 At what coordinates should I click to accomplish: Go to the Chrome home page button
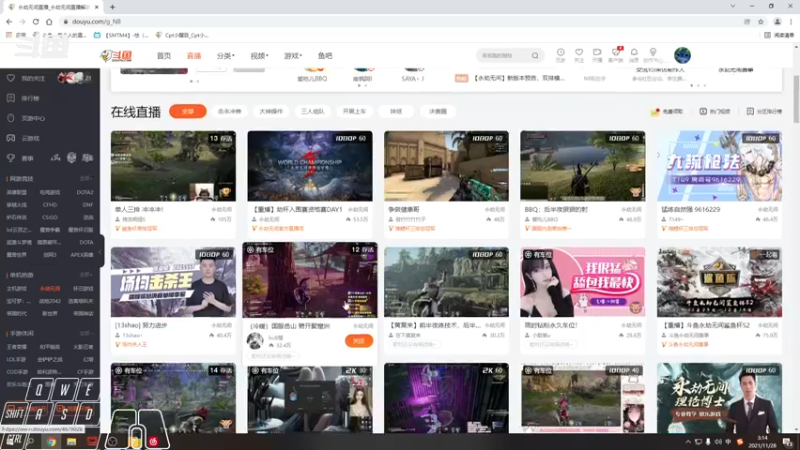[x=49, y=21]
